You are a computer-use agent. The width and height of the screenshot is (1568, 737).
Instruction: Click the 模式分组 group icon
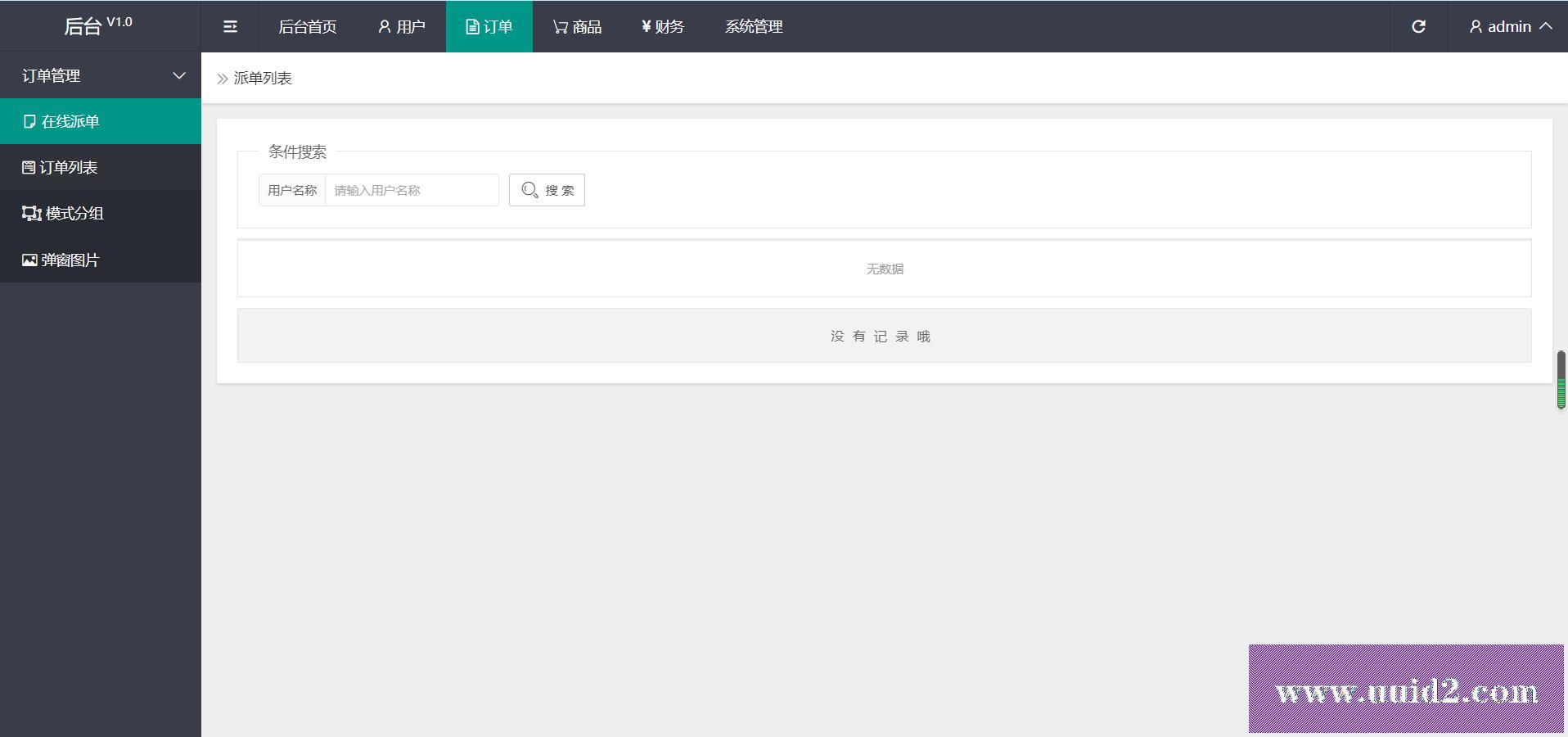(31, 214)
